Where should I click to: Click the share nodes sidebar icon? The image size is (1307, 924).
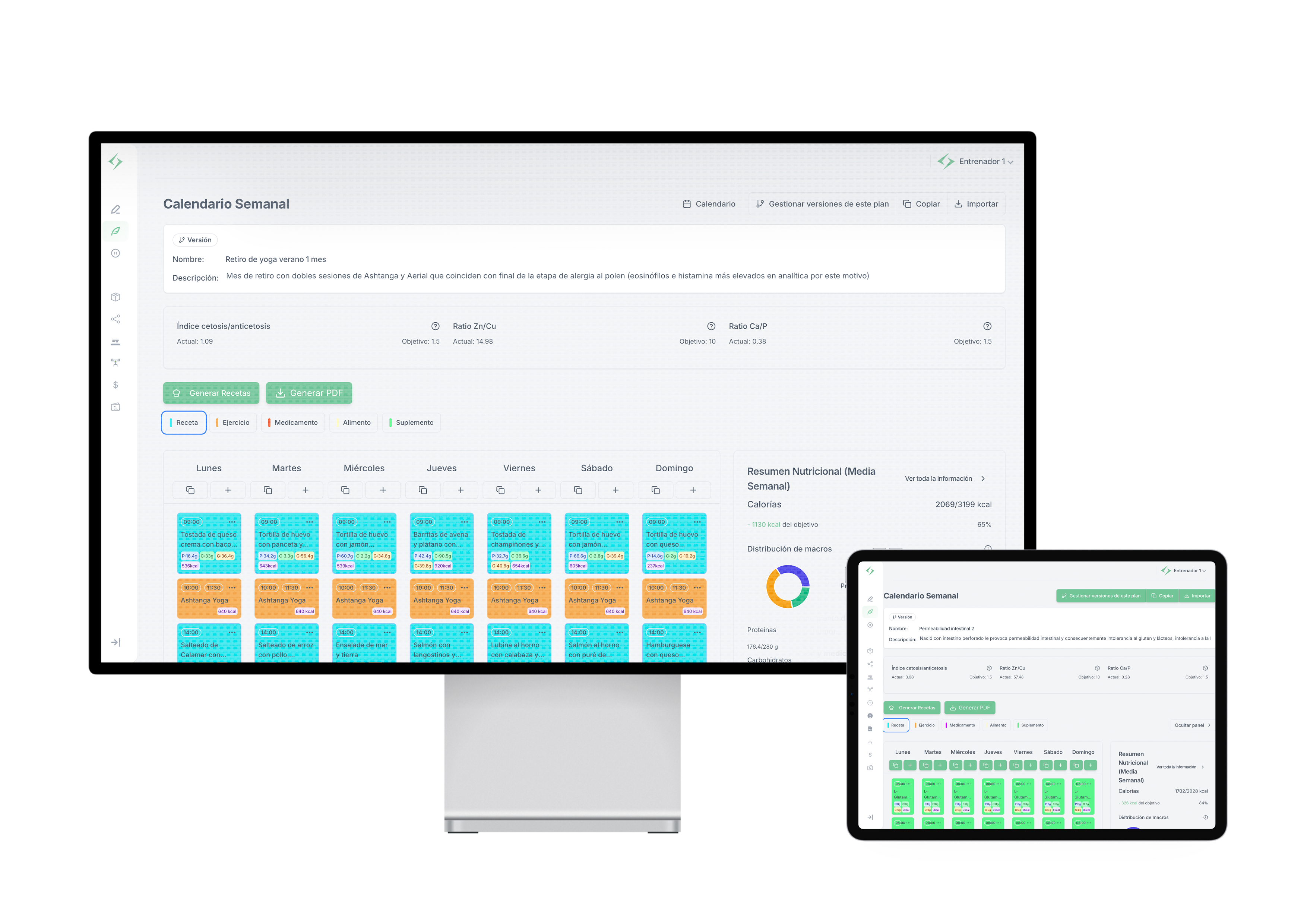[x=115, y=319]
